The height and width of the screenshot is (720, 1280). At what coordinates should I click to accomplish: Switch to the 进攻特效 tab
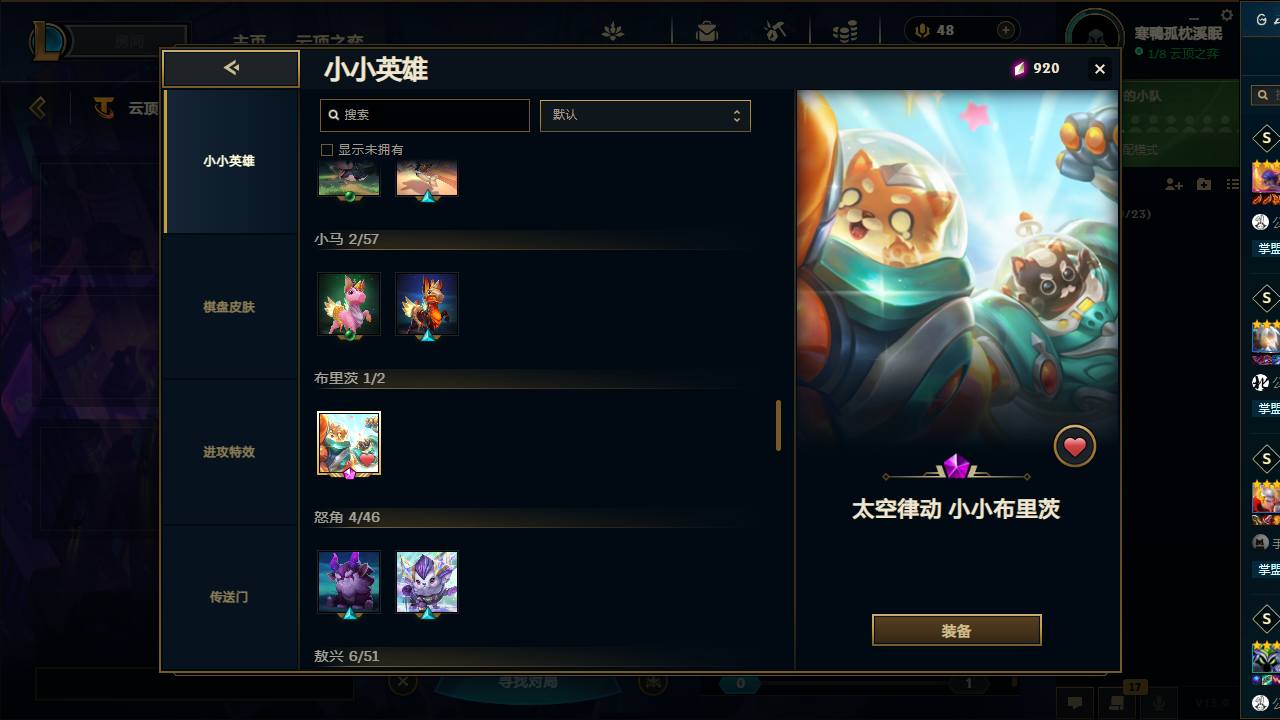(230, 452)
